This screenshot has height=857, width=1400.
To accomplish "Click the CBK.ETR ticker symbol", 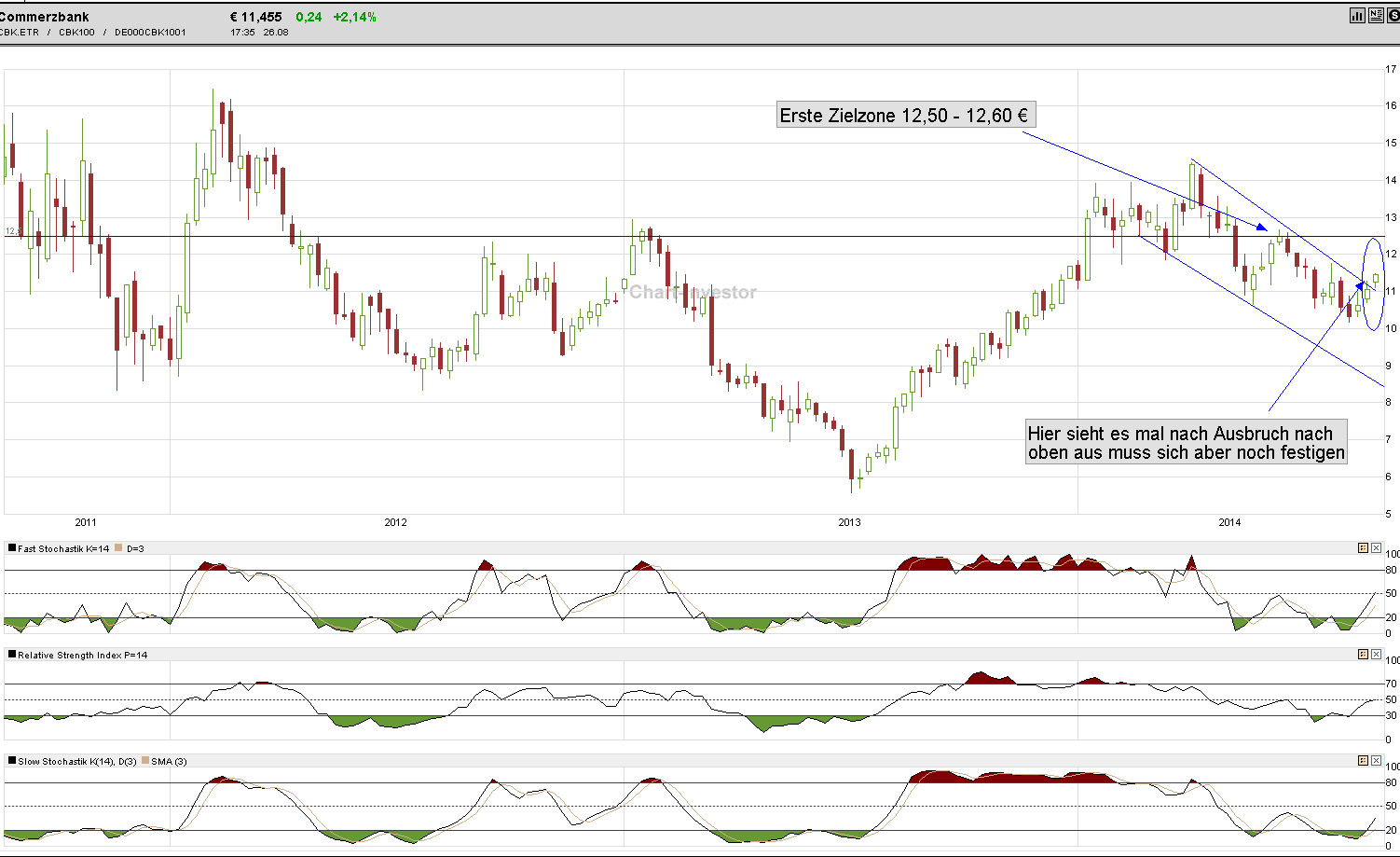I will click(19, 32).
